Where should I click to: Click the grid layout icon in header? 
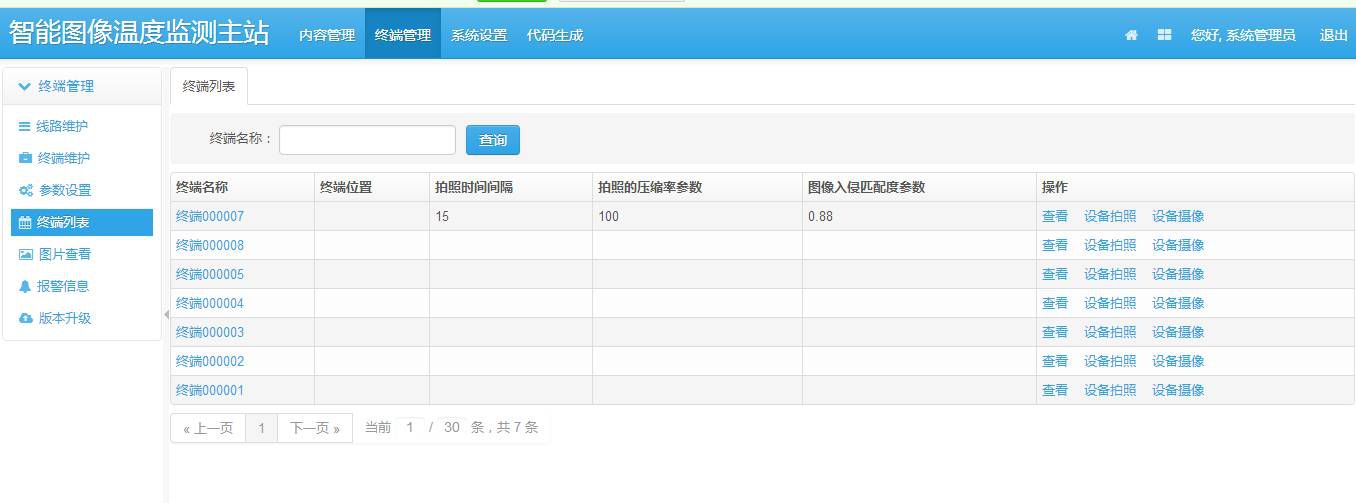[1164, 35]
